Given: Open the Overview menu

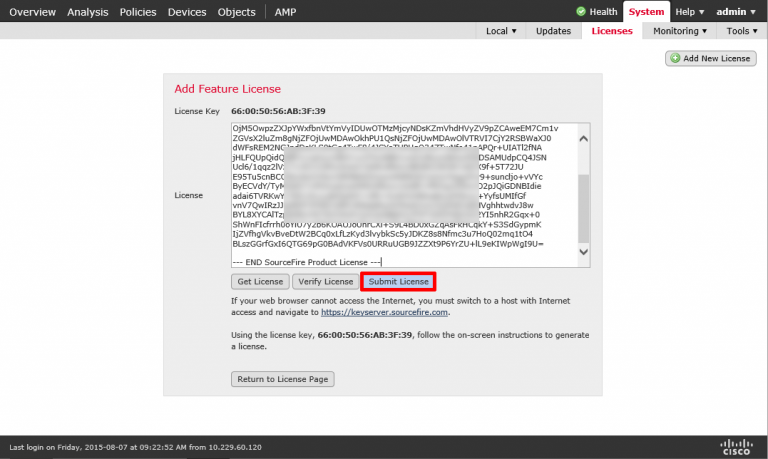Looking at the screenshot, I should point(32,12).
